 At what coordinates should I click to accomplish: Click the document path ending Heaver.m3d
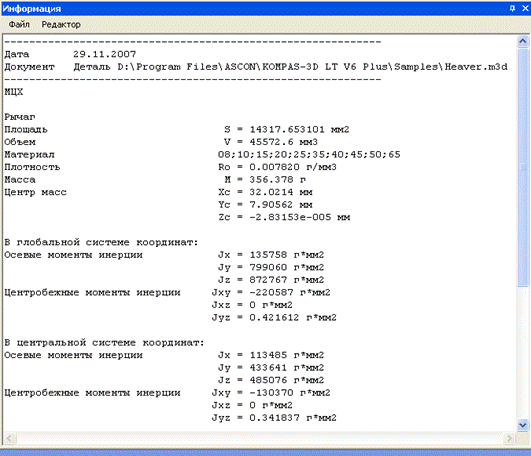point(313,67)
